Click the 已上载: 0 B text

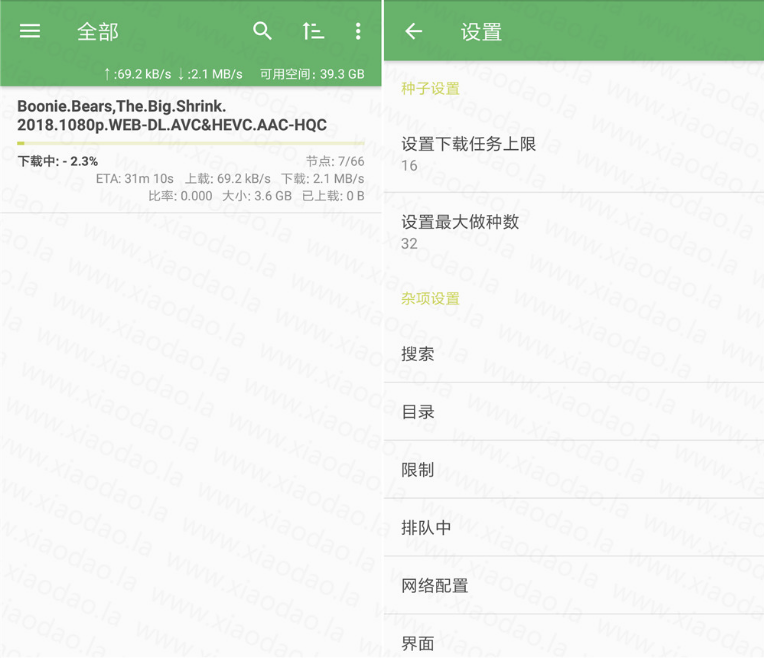click(x=333, y=196)
